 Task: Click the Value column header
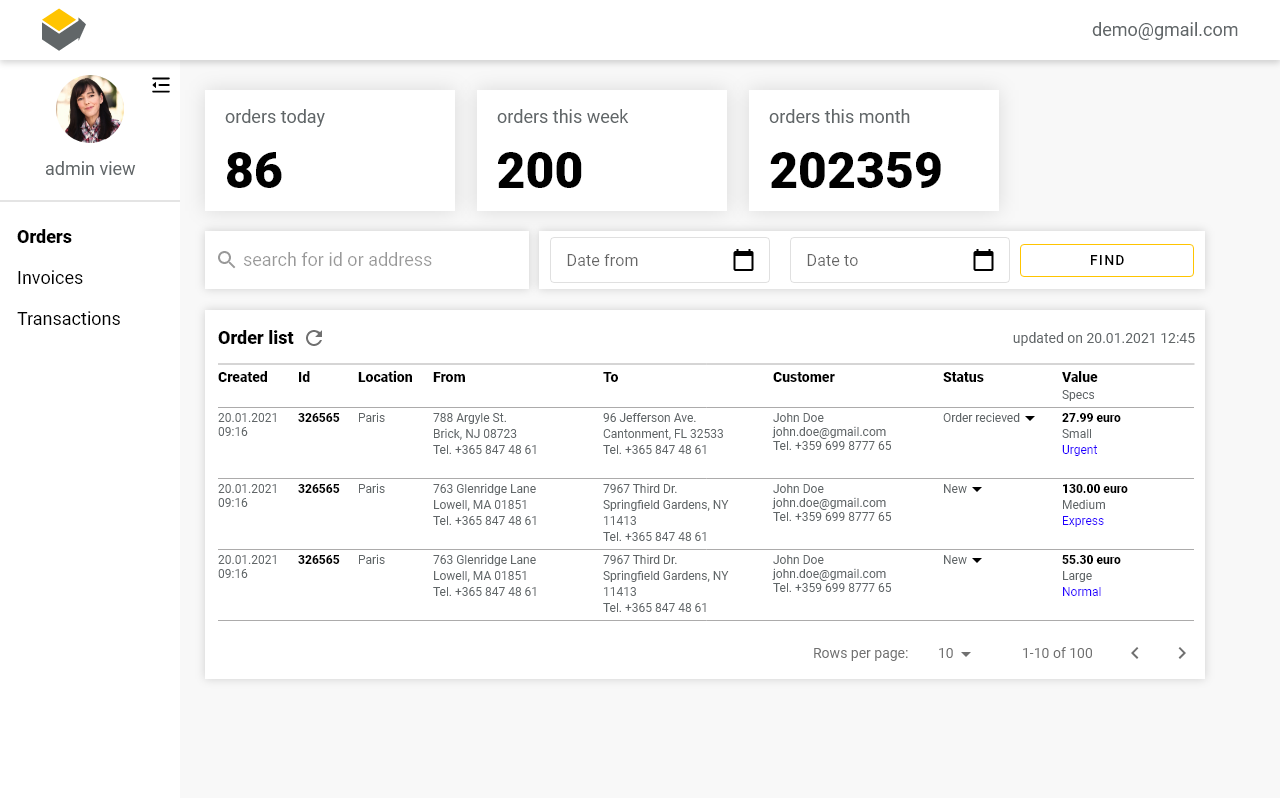pyautogui.click(x=1080, y=377)
